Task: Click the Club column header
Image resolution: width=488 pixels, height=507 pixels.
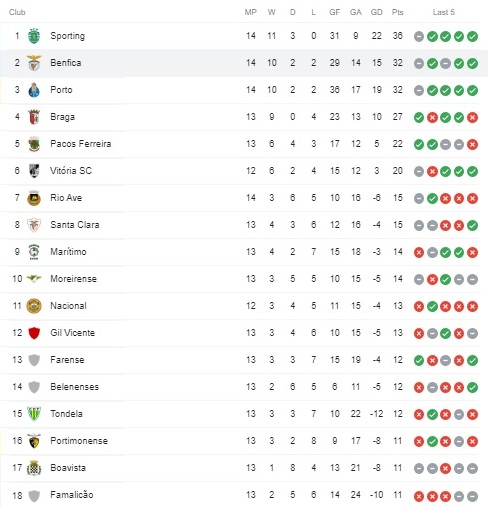Action: [x=17, y=12]
